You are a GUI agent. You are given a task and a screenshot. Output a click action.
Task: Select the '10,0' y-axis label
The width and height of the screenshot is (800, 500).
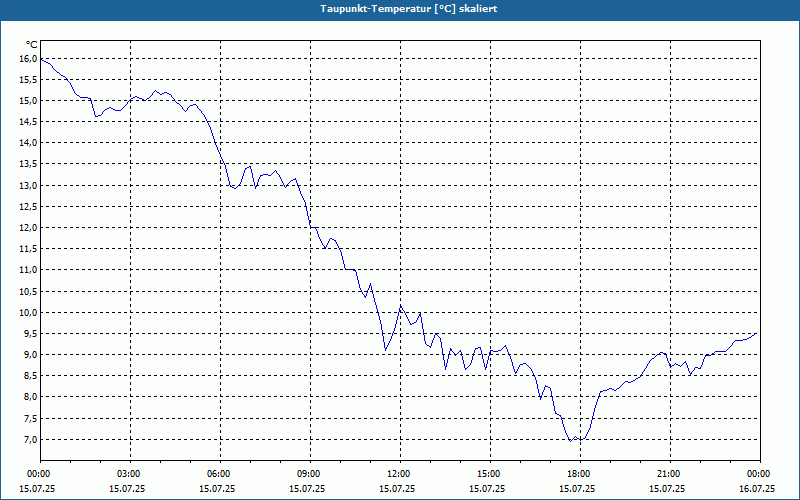click(x=29, y=313)
